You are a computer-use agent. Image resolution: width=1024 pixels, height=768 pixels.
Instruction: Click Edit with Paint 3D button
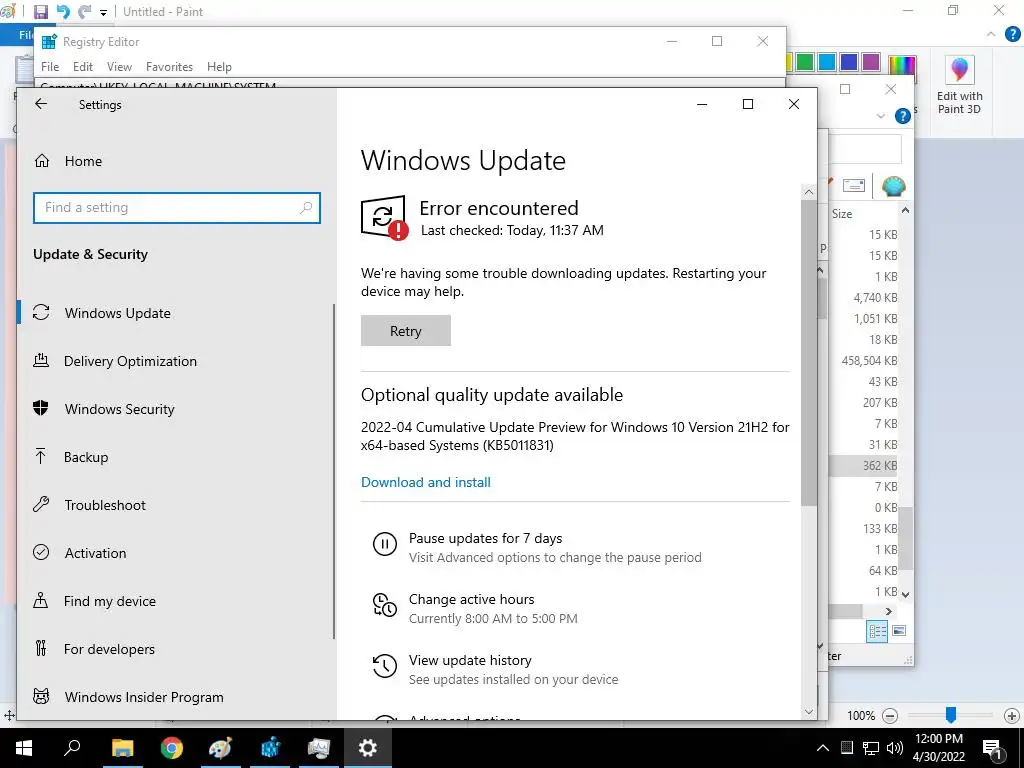coord(959,86)
